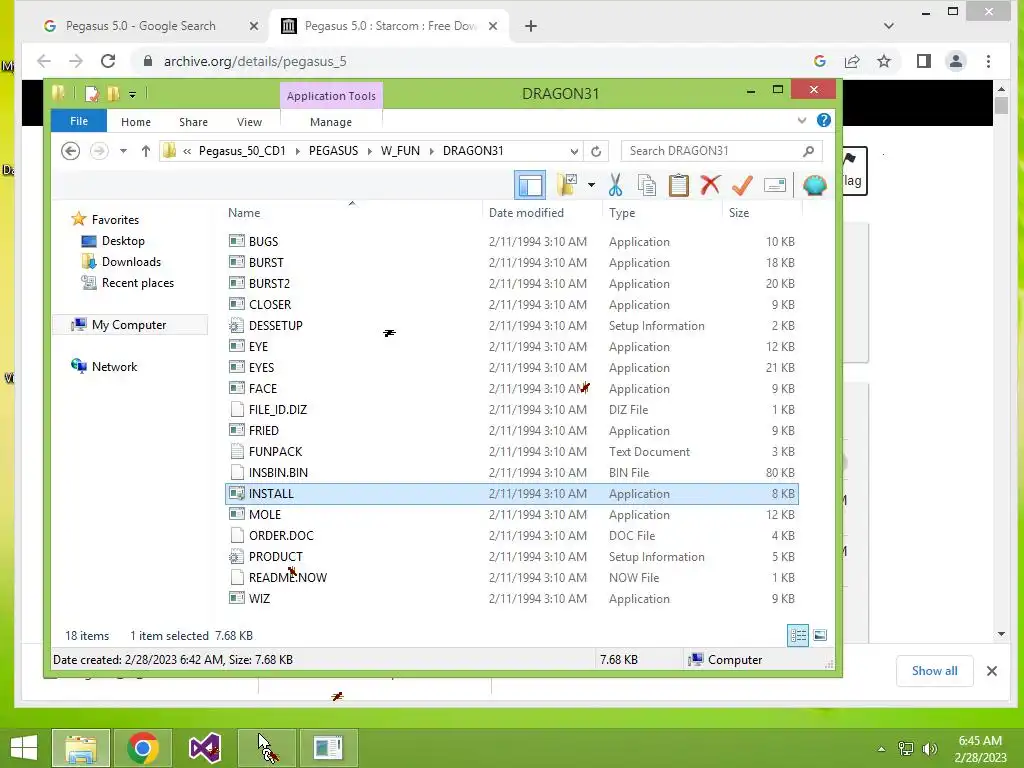Screen dimensions: 1024x768
Task: Bookmark the archive.org page with star icon
Action: [884, 61]
